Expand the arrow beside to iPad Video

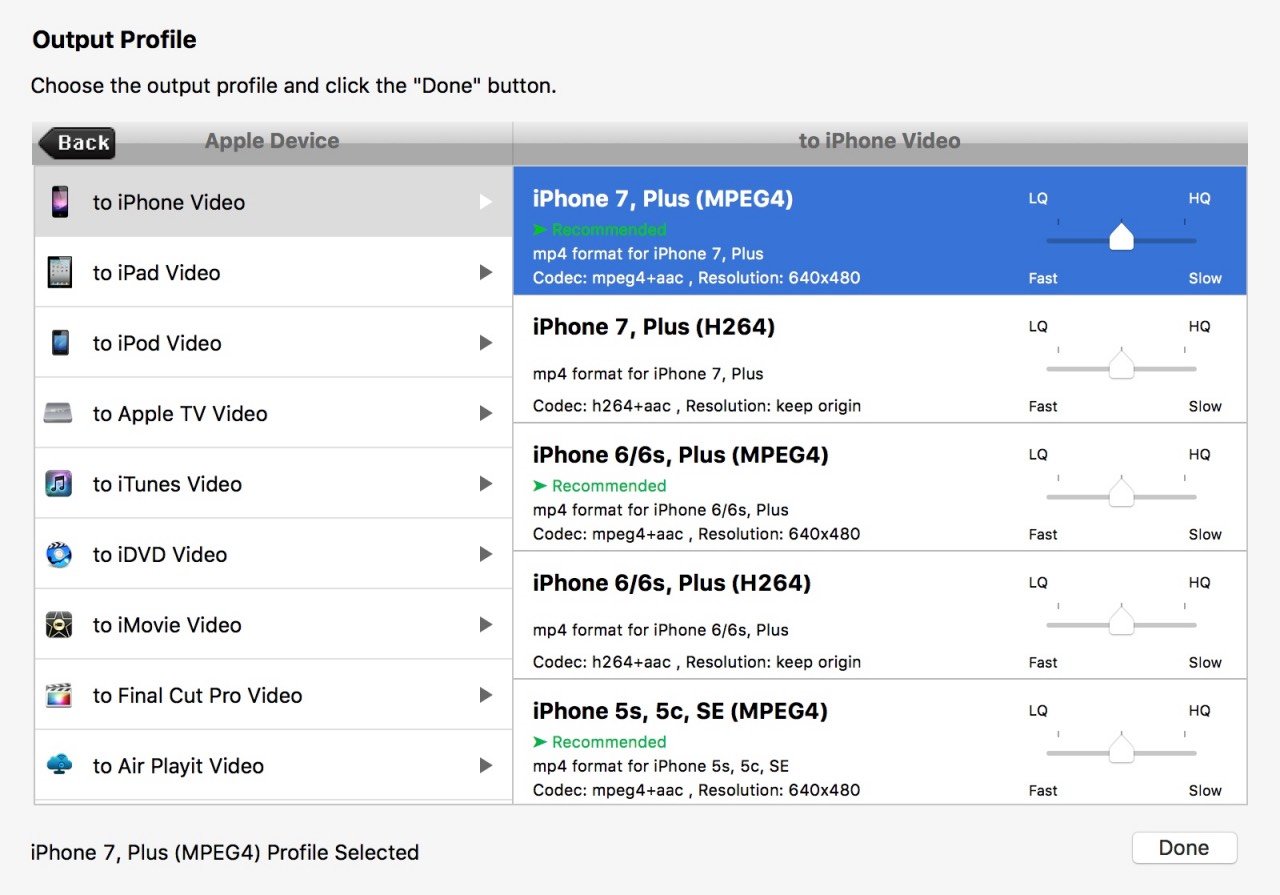pos(486,272)
